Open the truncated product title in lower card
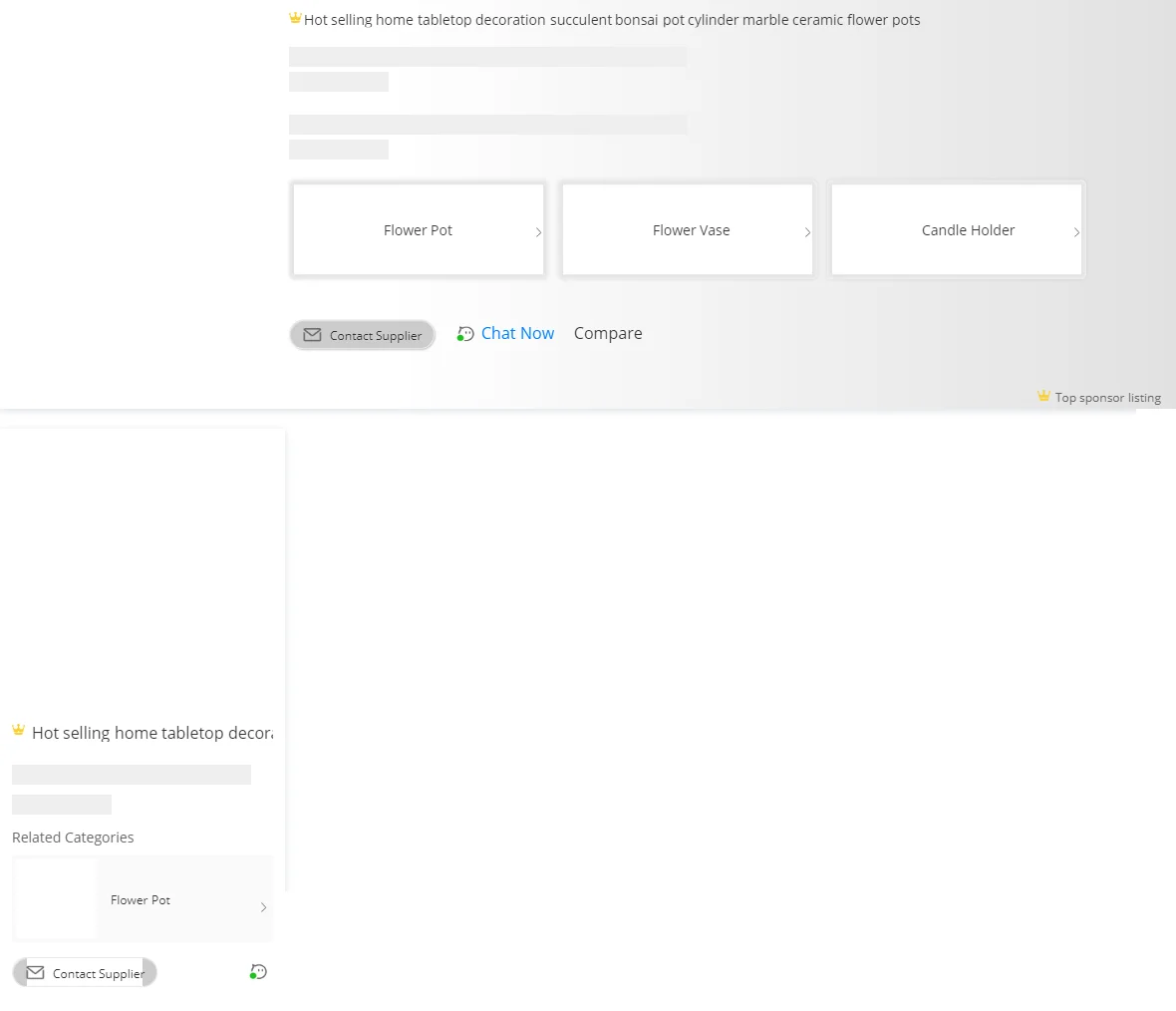This screenshot has height=1011, width=1176. coord(151,733)
